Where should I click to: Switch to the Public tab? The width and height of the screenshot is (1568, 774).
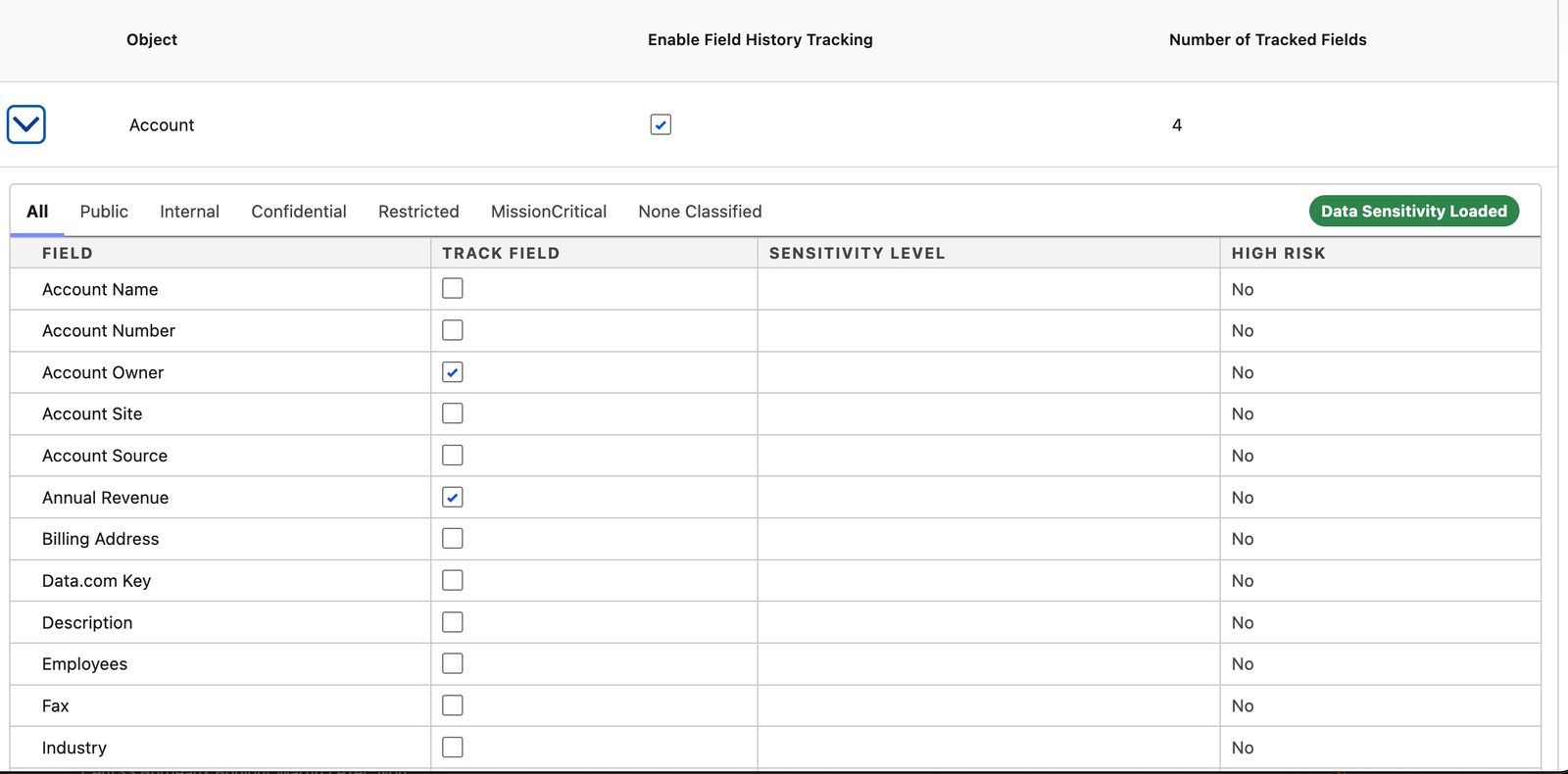click(x=104, y=212)
